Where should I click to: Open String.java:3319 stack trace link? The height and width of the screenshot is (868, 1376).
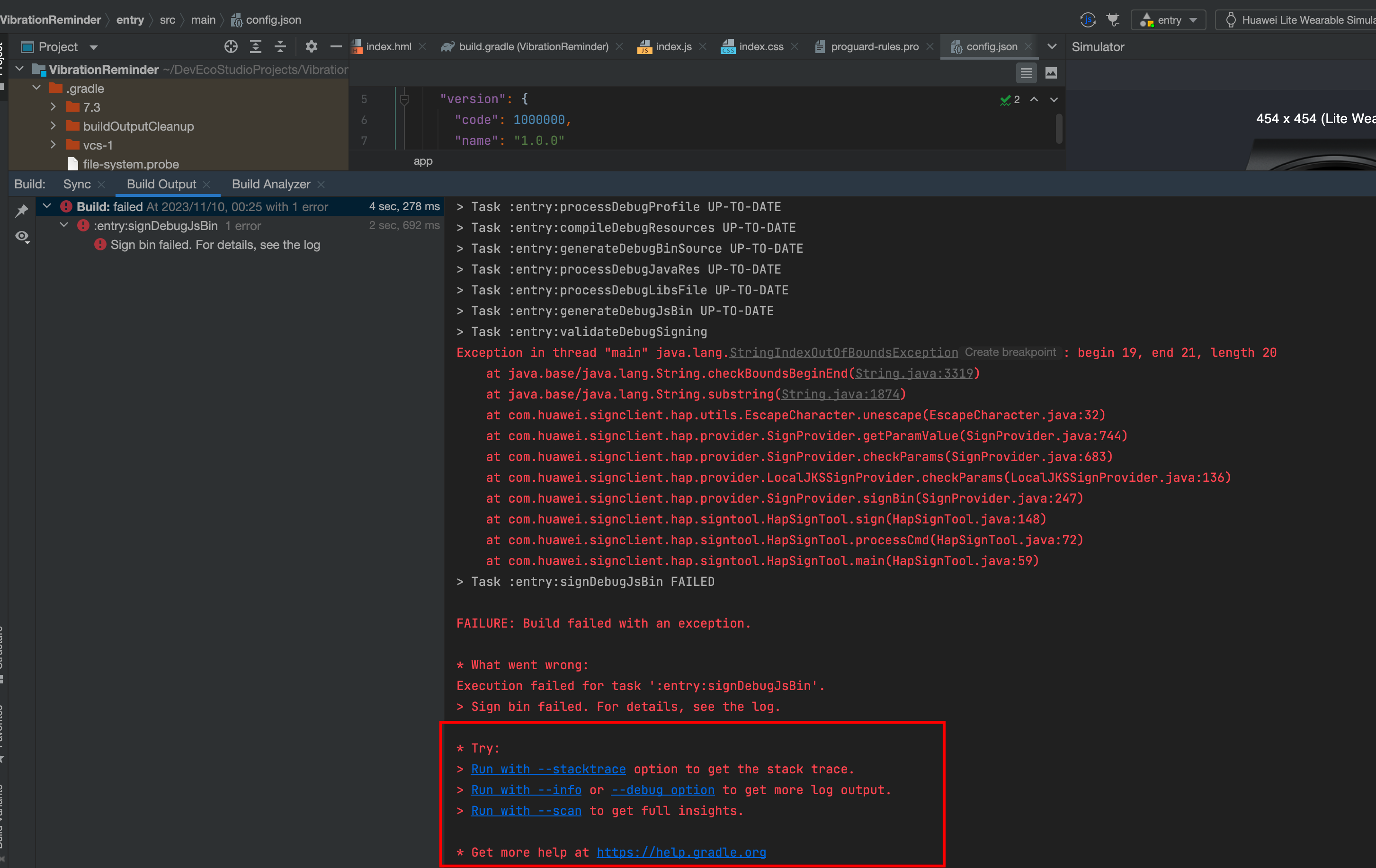coord(914,373)
